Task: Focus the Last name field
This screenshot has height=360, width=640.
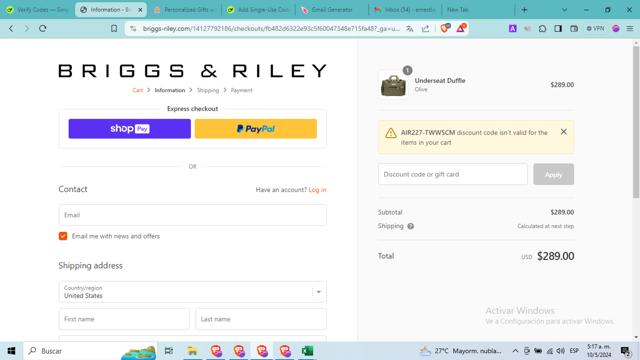Action: tap(261, 319)
